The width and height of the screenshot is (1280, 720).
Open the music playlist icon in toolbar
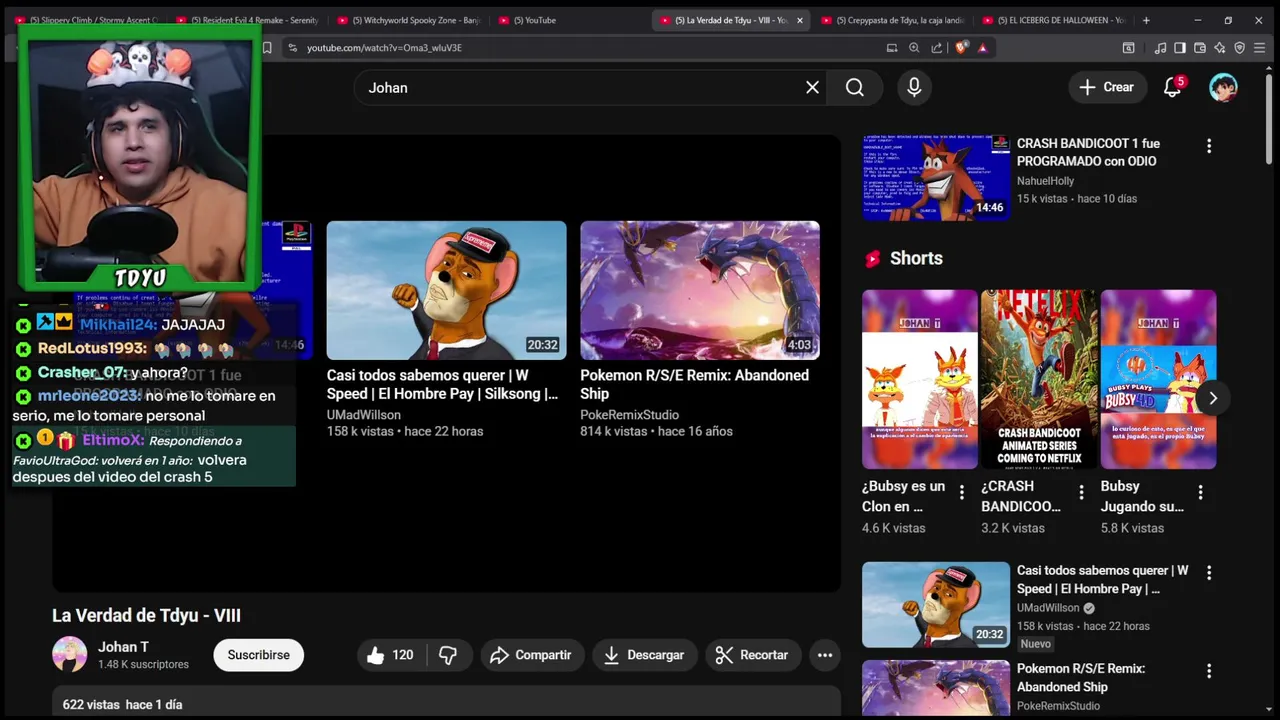tap(1160, 47)
